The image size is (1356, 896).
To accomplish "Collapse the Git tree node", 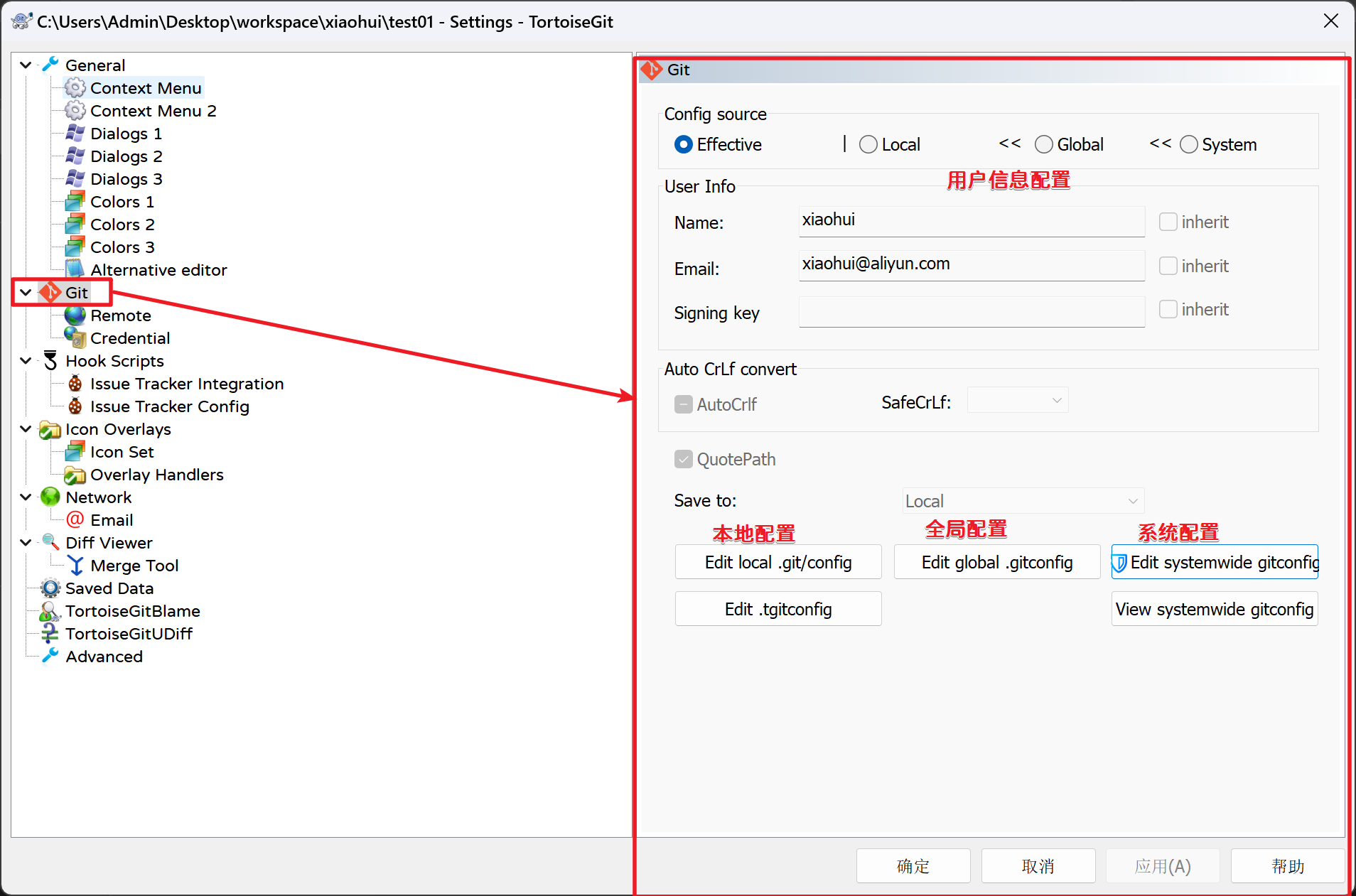I will (26, 292).
